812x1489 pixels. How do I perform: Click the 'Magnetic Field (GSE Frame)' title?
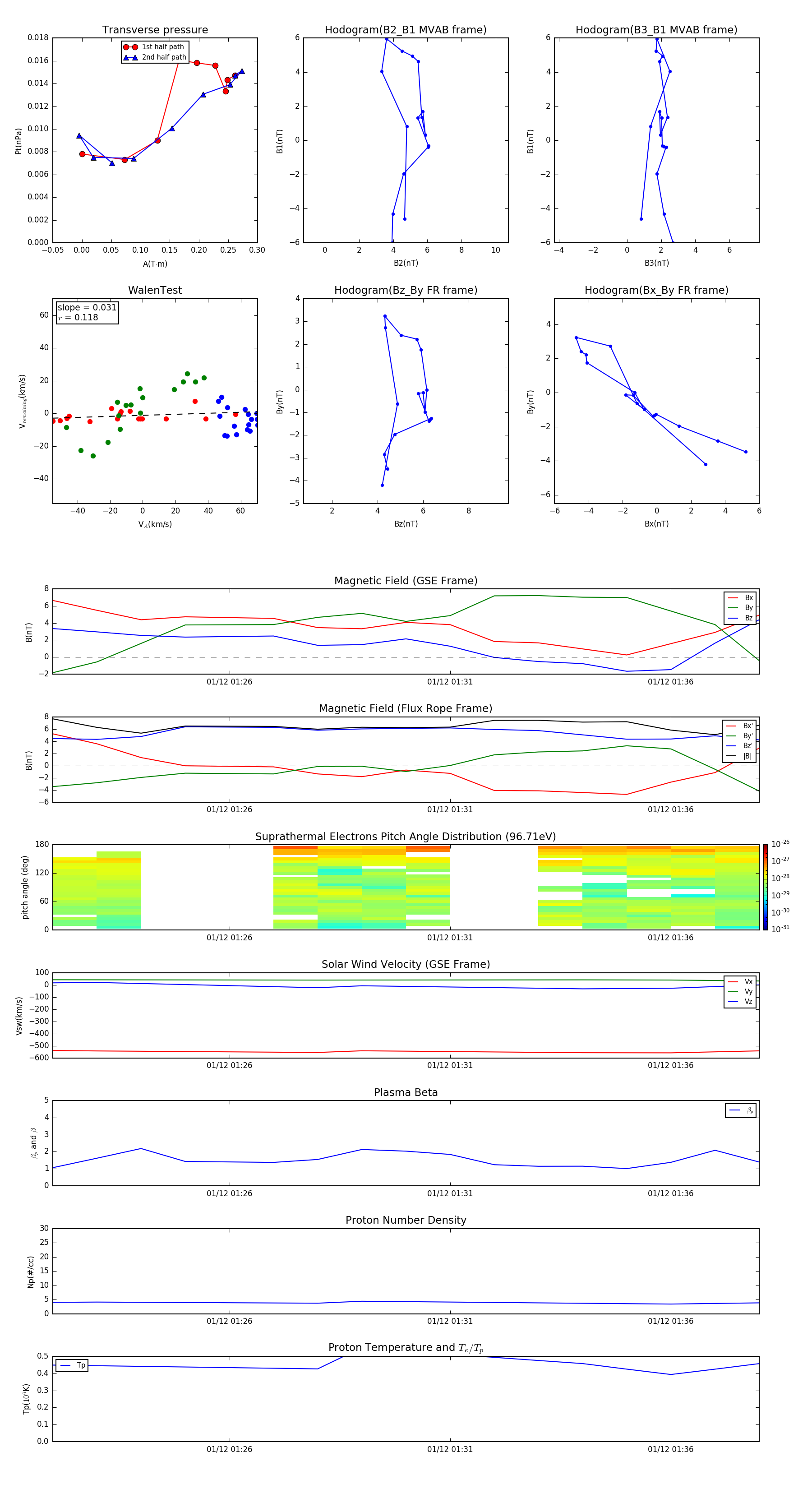(x=406, y=581)
